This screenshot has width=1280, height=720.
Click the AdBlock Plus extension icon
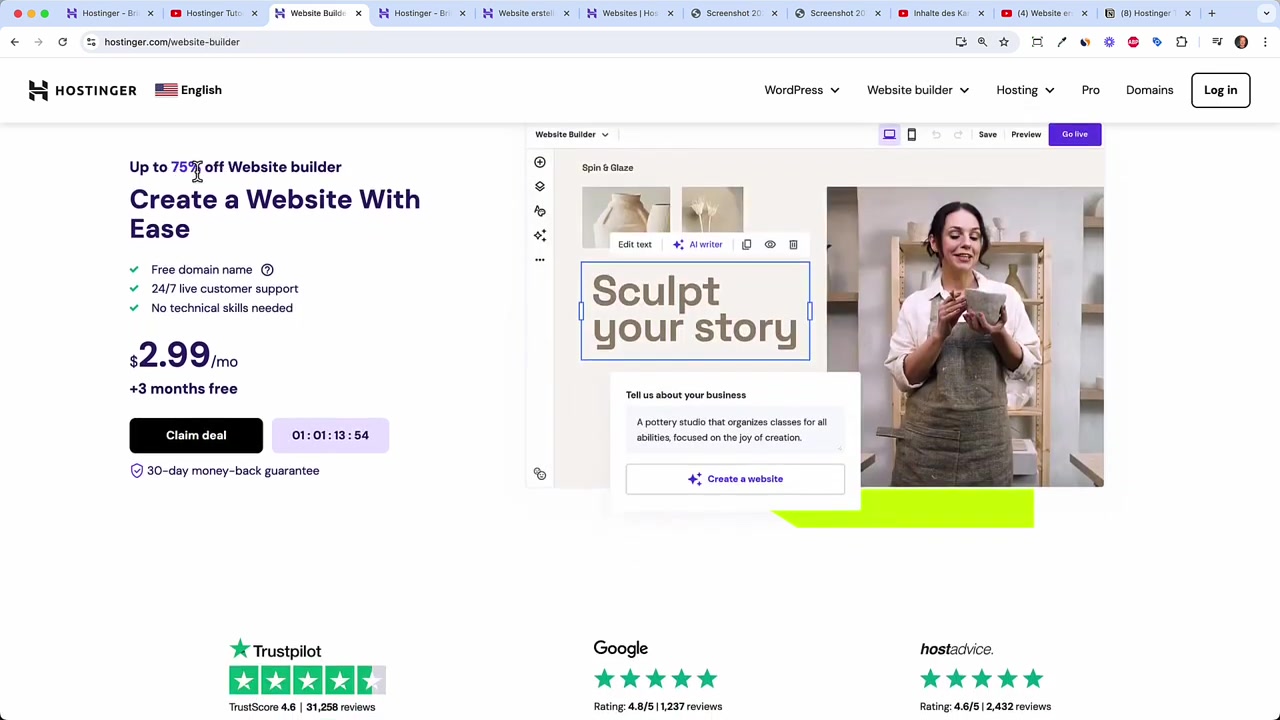pos(1133,42)
